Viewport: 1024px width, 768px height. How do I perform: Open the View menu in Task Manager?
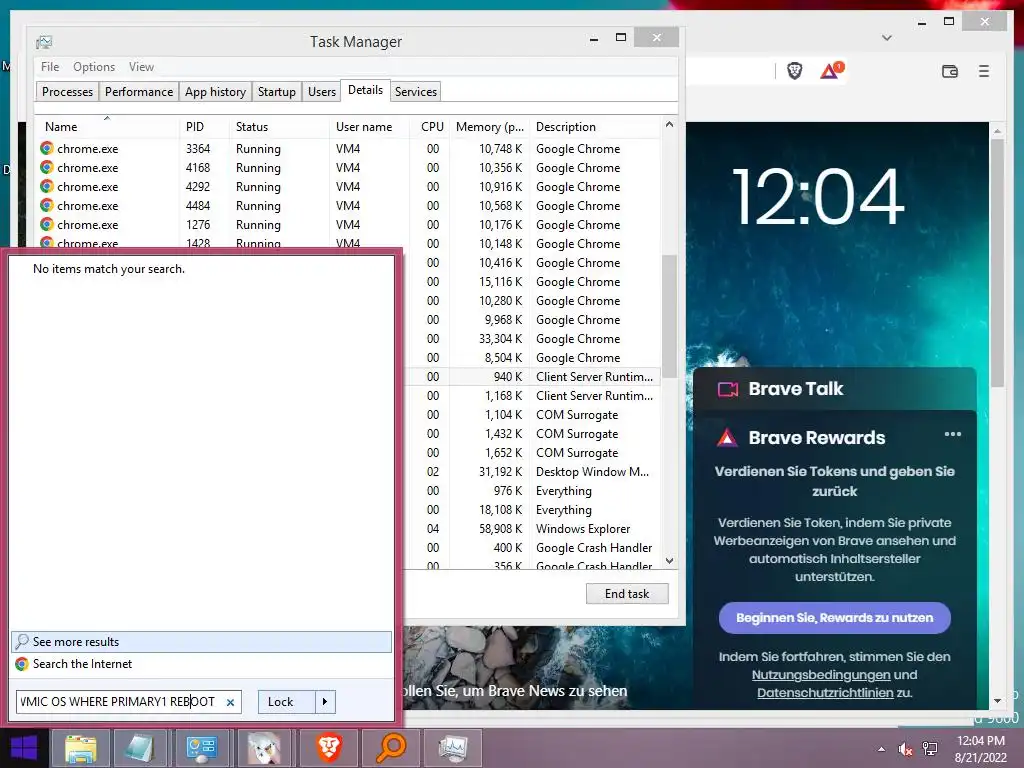pyautogui.click(x=141, y=67)
